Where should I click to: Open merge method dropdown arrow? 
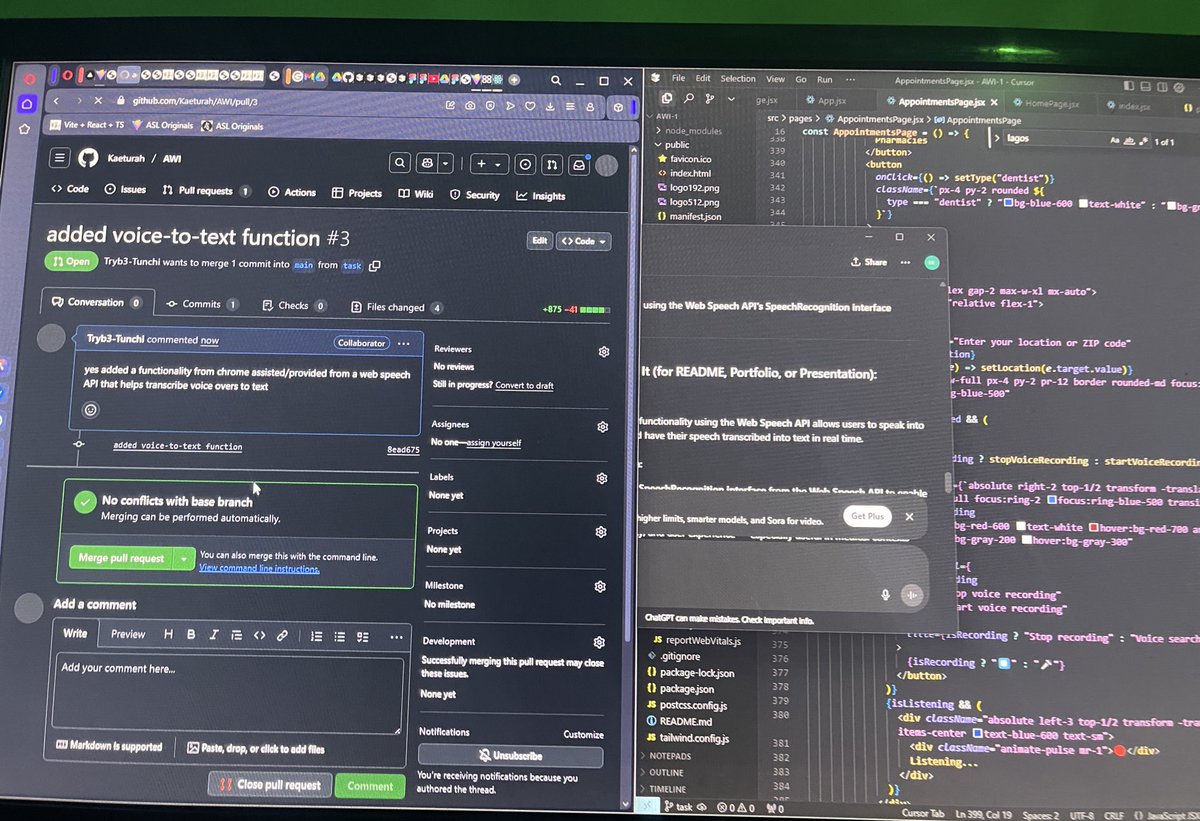pos(183,559)
